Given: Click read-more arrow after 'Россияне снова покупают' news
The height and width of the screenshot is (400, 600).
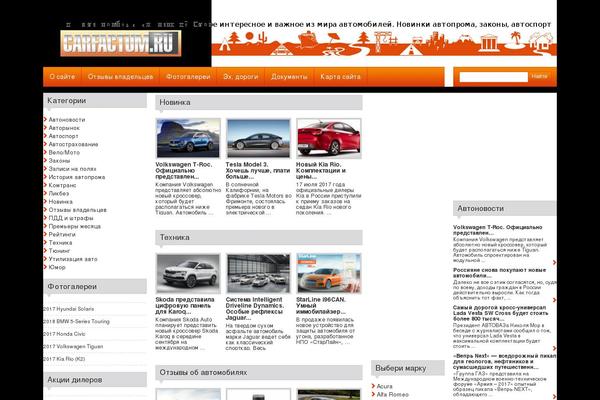Looking at the screenshot, I should pyautogui.click(x=554, y=300).
